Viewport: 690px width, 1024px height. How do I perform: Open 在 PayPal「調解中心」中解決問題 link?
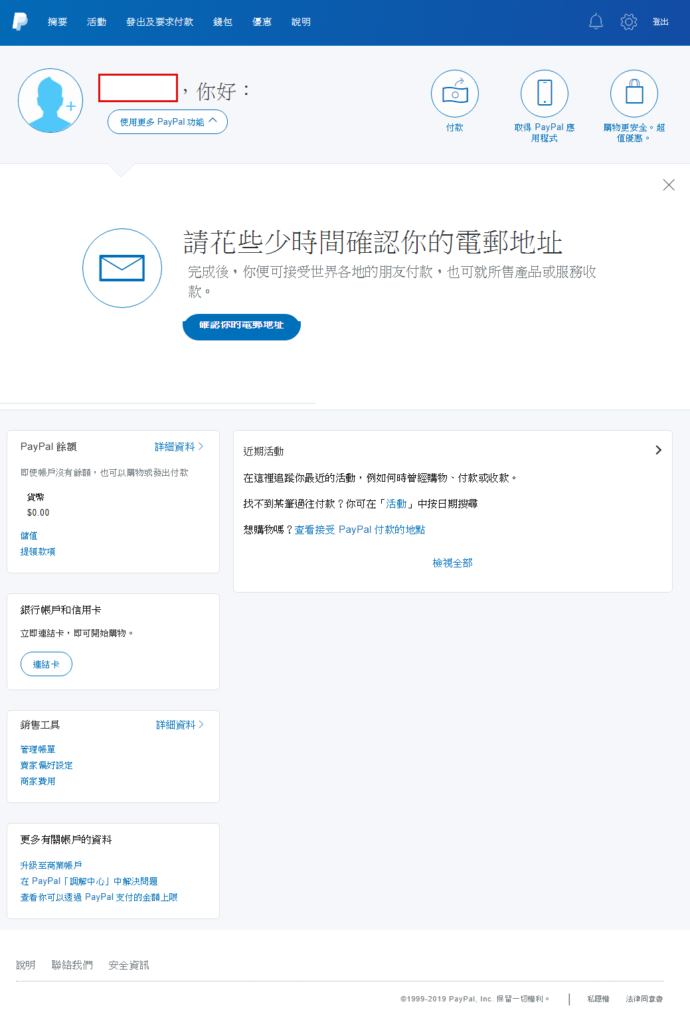(x=89, y=881)
